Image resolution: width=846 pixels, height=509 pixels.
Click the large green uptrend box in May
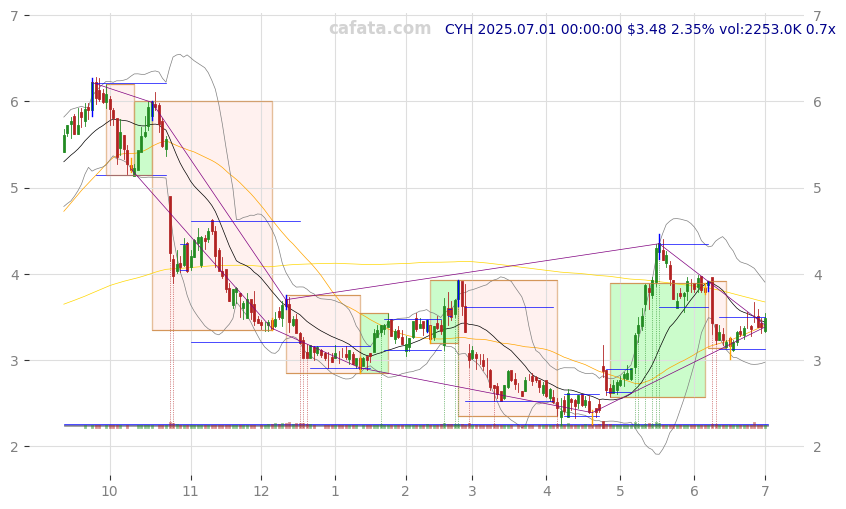(x=658, y=340)
